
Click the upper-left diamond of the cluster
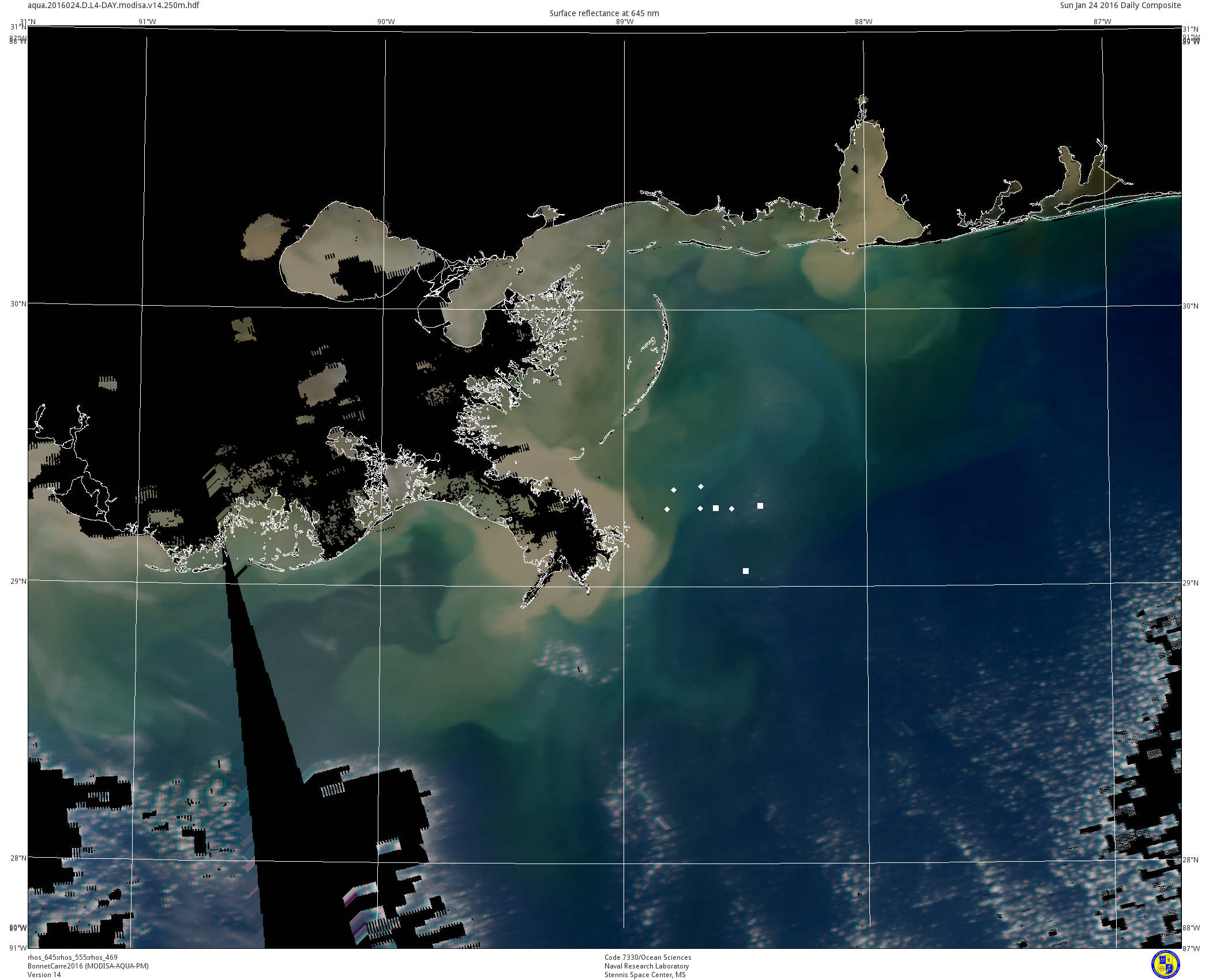(674, 490)
